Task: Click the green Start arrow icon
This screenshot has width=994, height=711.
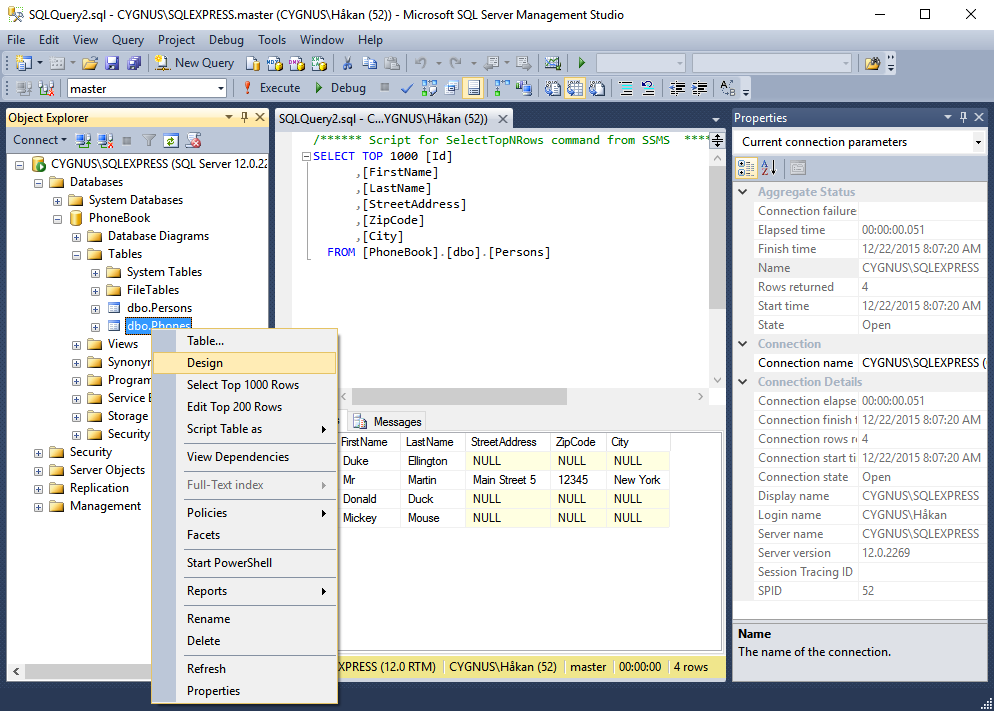Action: (x=581, y=63)
